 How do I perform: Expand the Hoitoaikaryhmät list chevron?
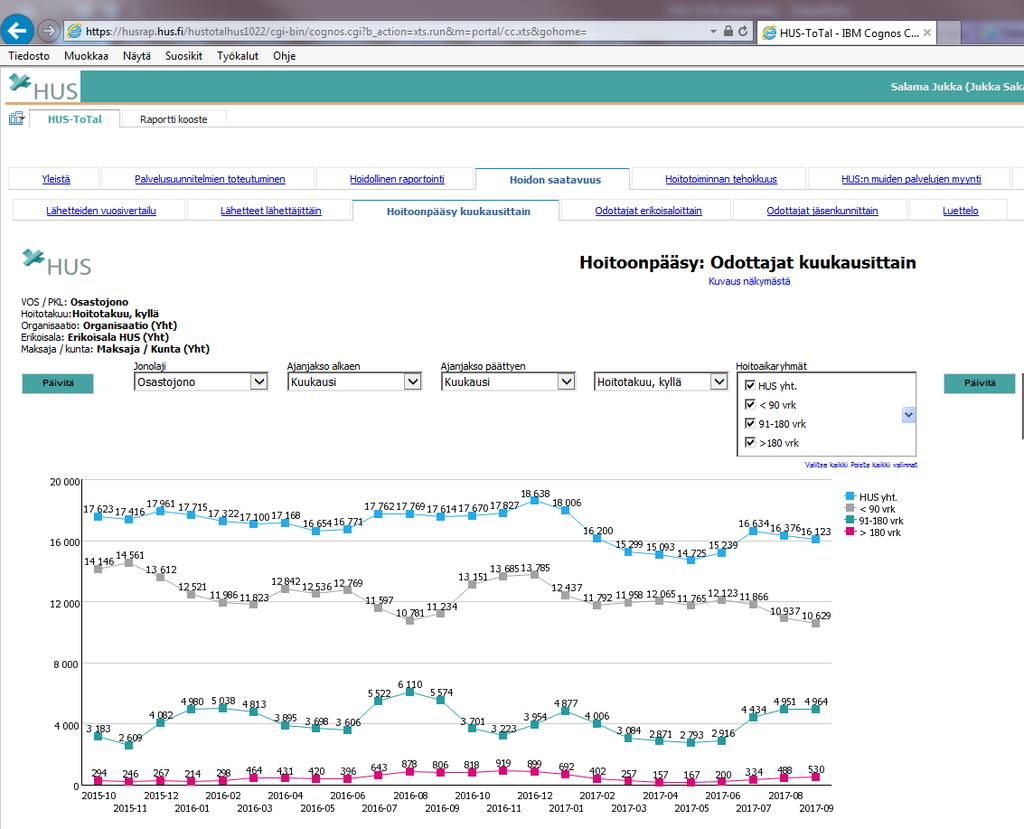(x=908, y=415)
